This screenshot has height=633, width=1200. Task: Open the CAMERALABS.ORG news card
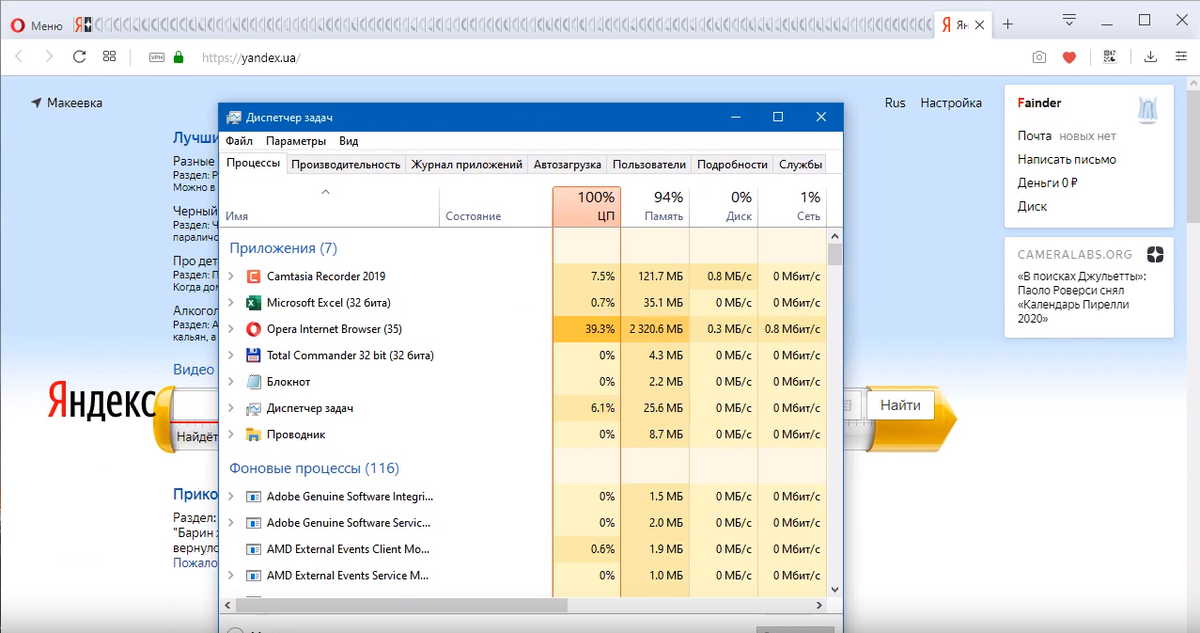(1089, 288)
